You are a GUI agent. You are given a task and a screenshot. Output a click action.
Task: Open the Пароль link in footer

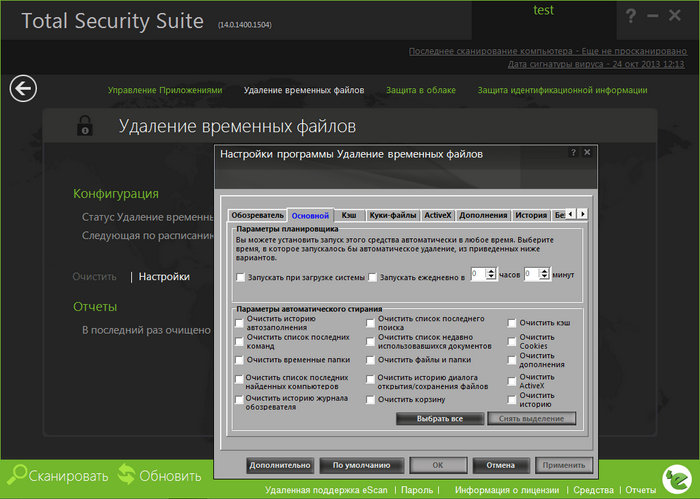[x=417, y=490]
